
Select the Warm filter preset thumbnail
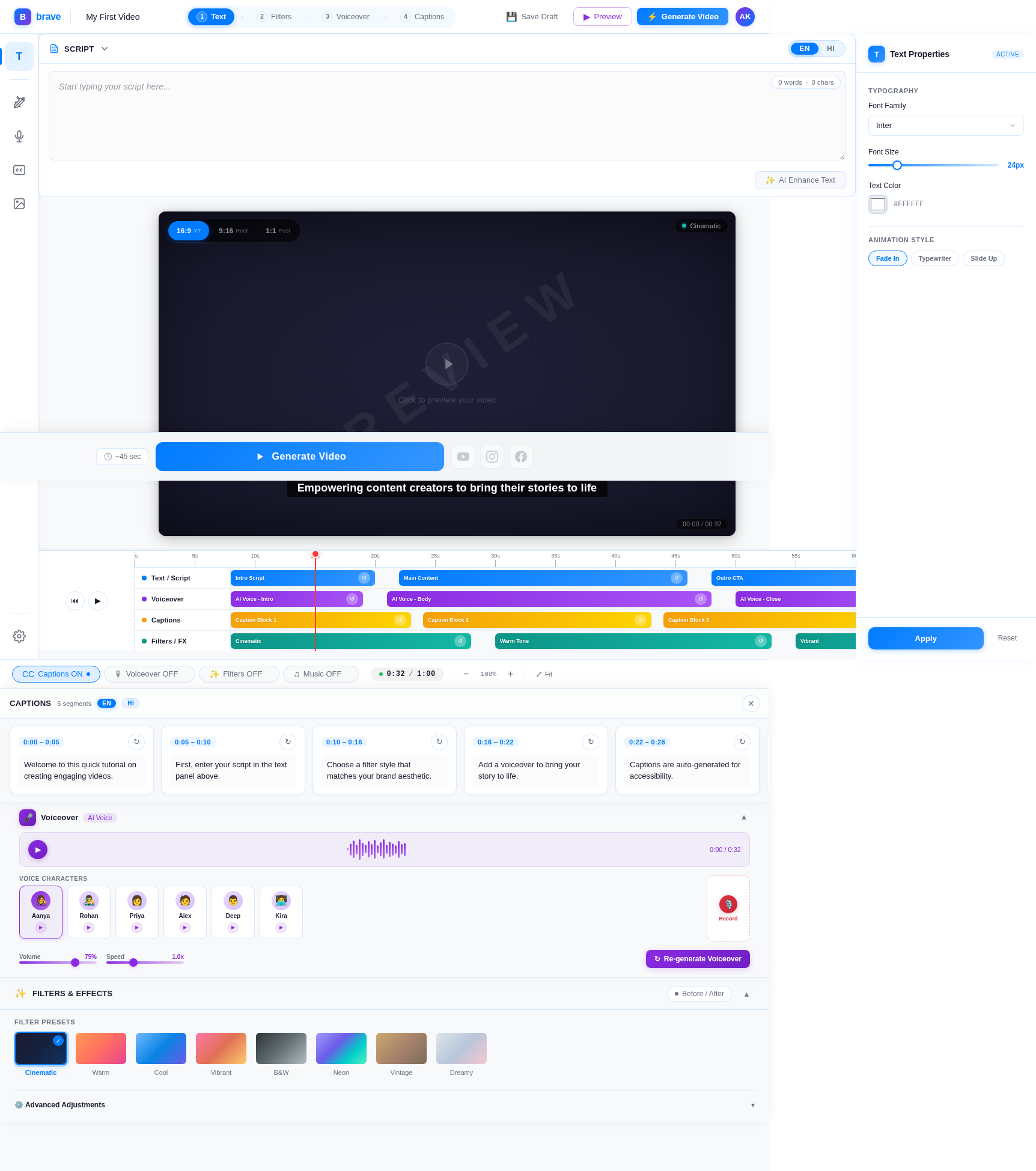pyautogui.click(x=100, y=1048)
